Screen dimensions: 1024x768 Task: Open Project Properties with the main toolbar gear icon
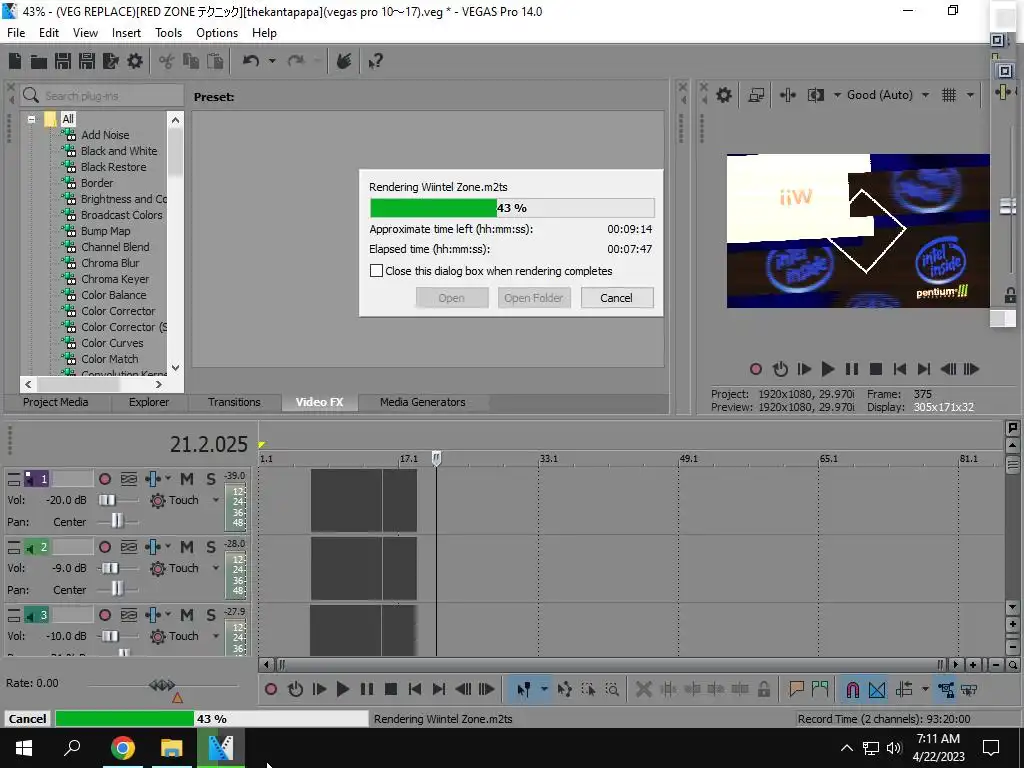point(135,61)
